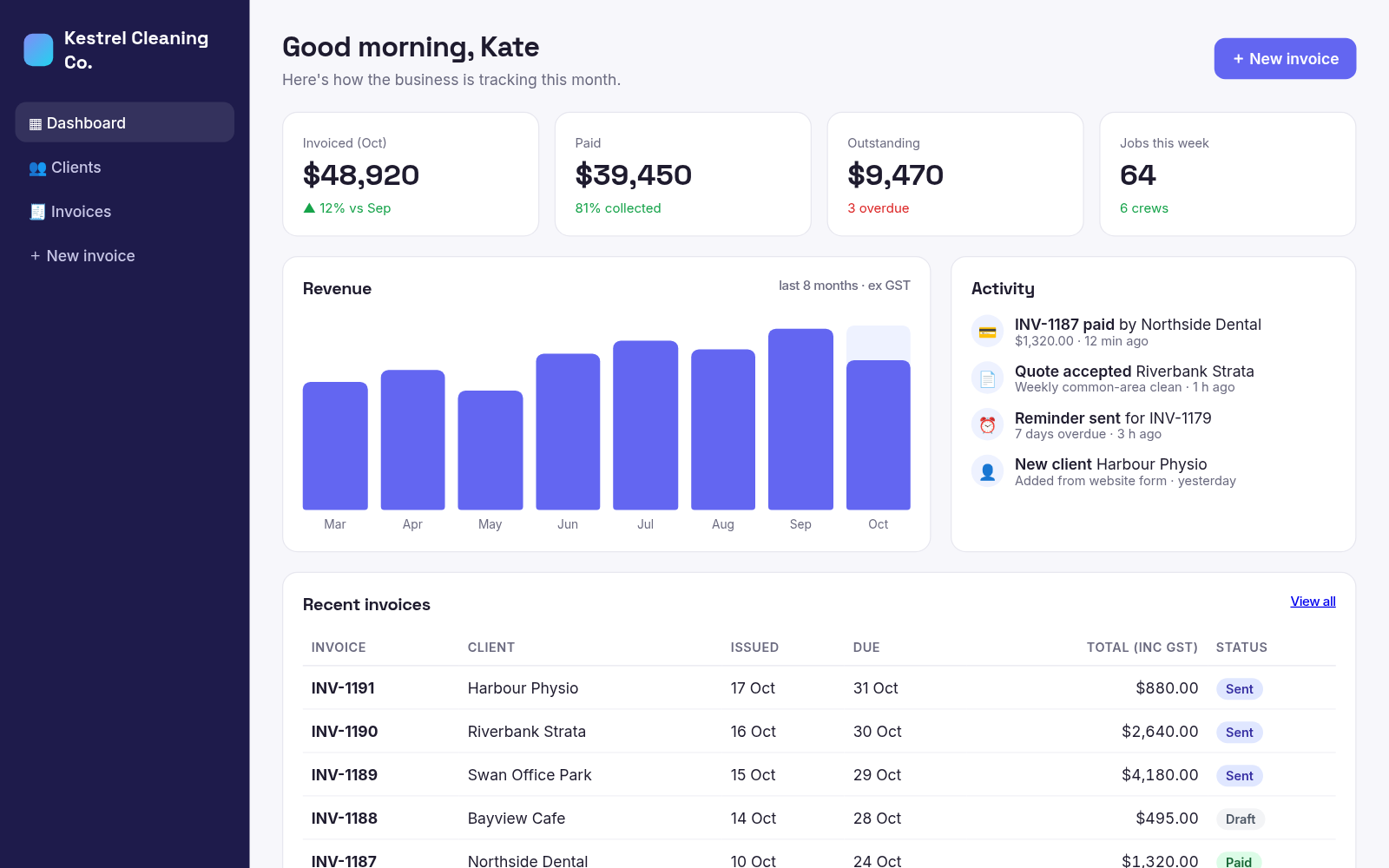
Task: Click the Invoices receipt icon in sidebar
Action: pyautogui.click(x=37, y=213)
